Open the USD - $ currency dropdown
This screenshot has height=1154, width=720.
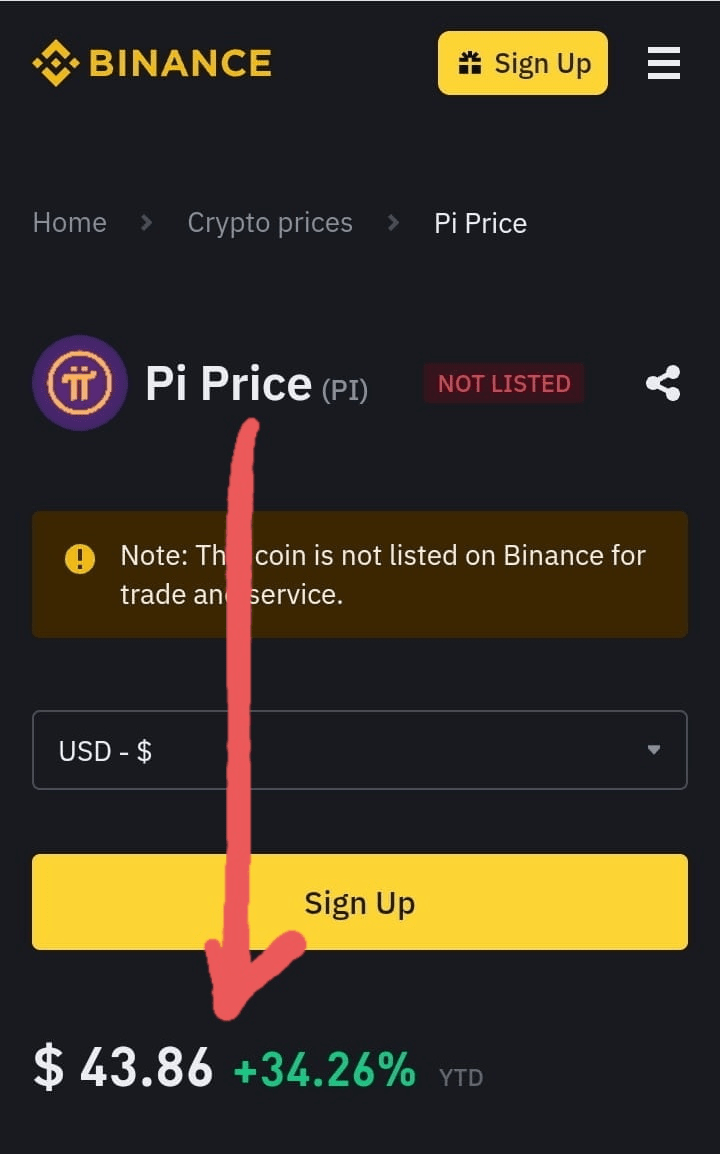tap(340, 750)
